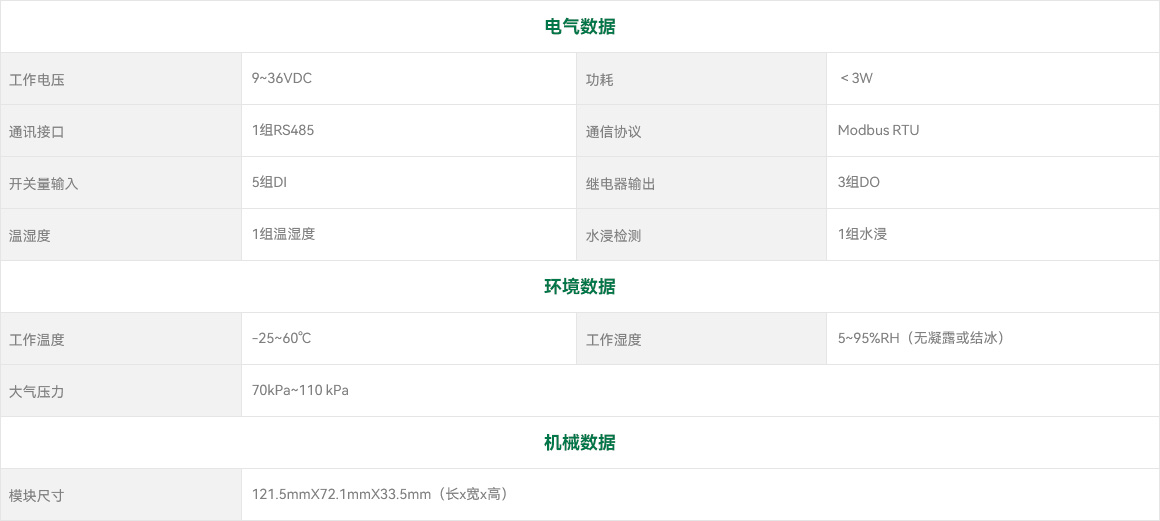The image size is (1160, 521).
Task: Select the 工作电压 label cell
Action: pyautogui.click(x=37, y=80)
